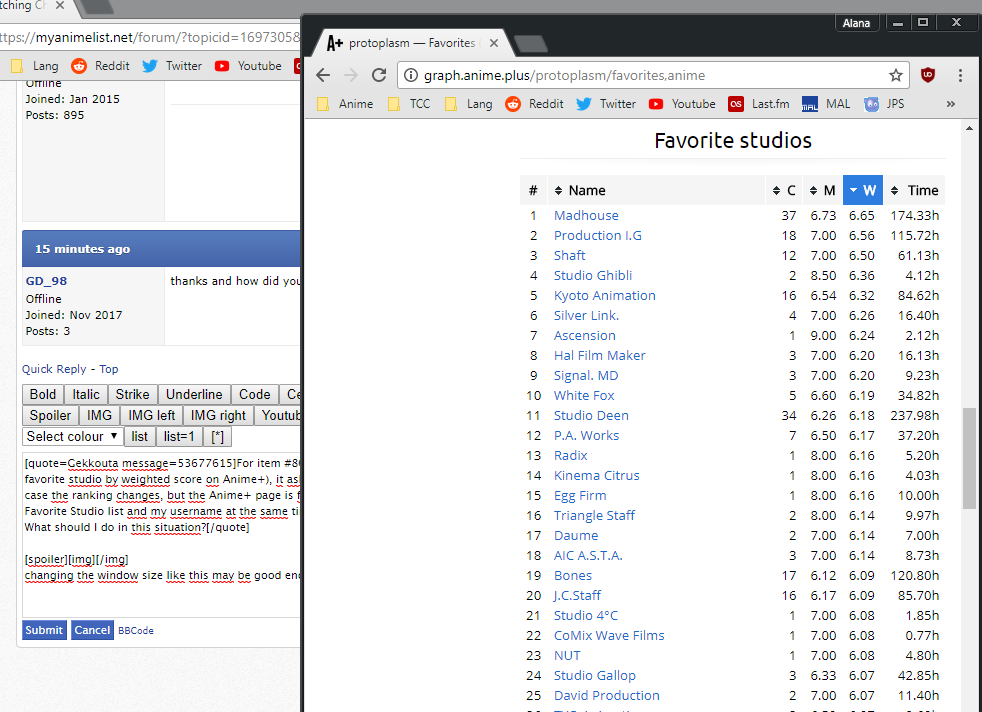Reload the anime.plus page

click(379, 75)
